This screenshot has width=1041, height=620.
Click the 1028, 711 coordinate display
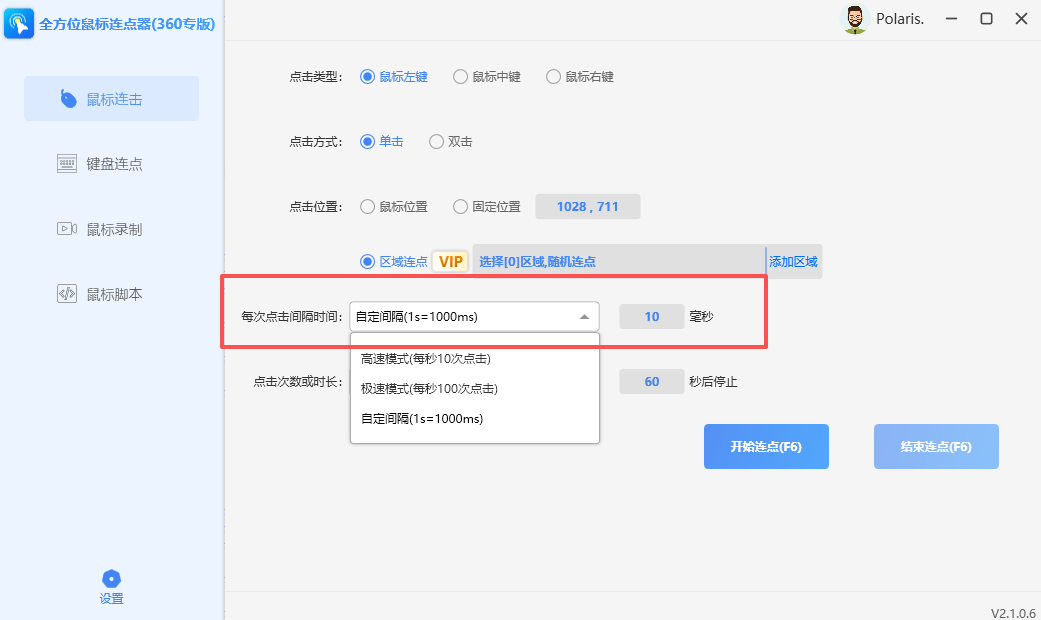[588, 206]
